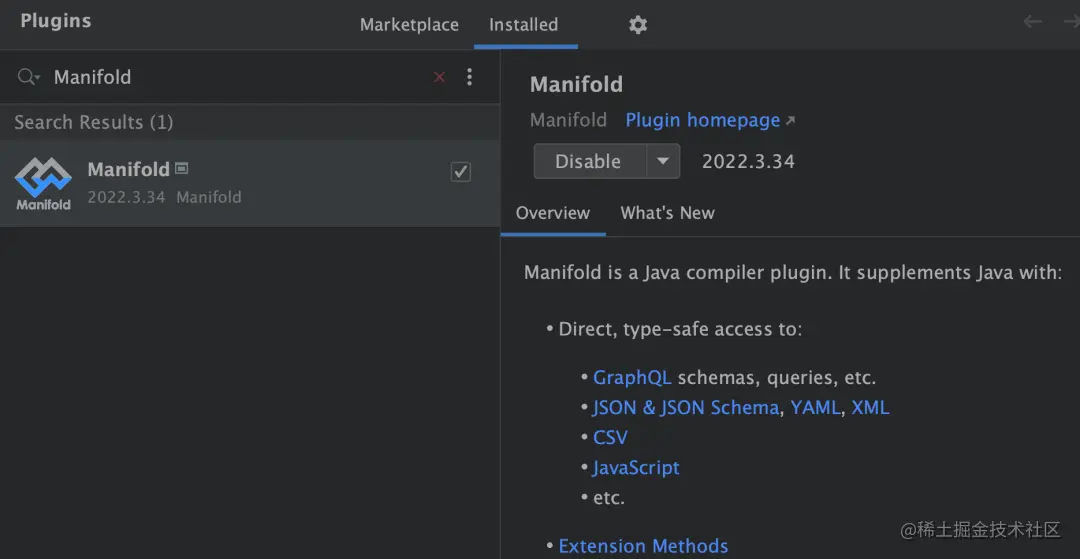Image resolution: width=1080 pixels, height=559 pixels.
Task: Focus the plugin search field
Action: click(230, 77)
